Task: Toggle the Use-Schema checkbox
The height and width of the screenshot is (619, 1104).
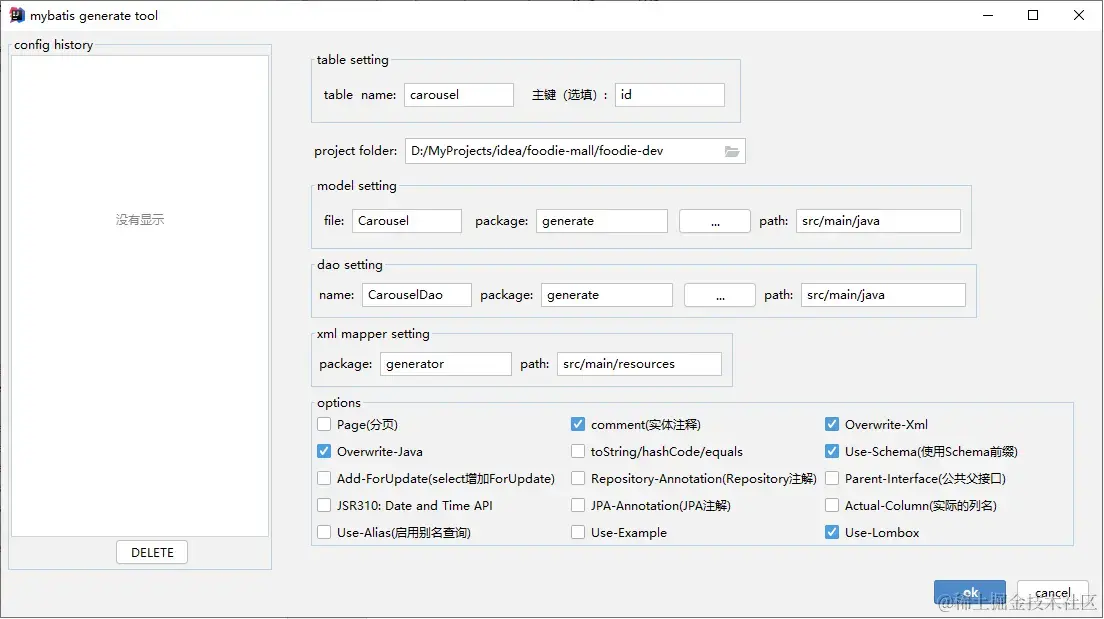Action: 832,451
